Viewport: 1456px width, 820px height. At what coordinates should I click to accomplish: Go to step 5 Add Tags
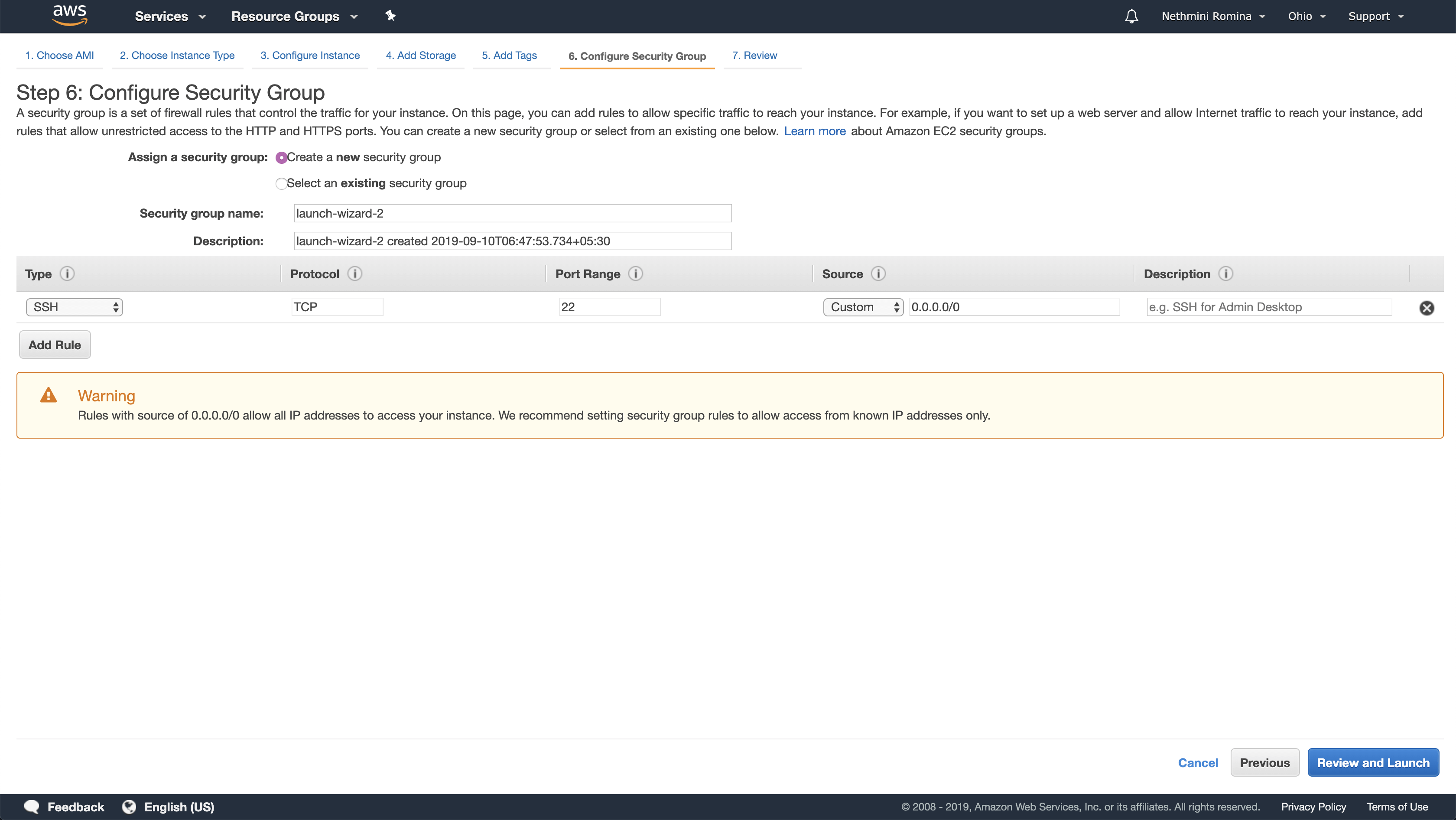(509, 55)
